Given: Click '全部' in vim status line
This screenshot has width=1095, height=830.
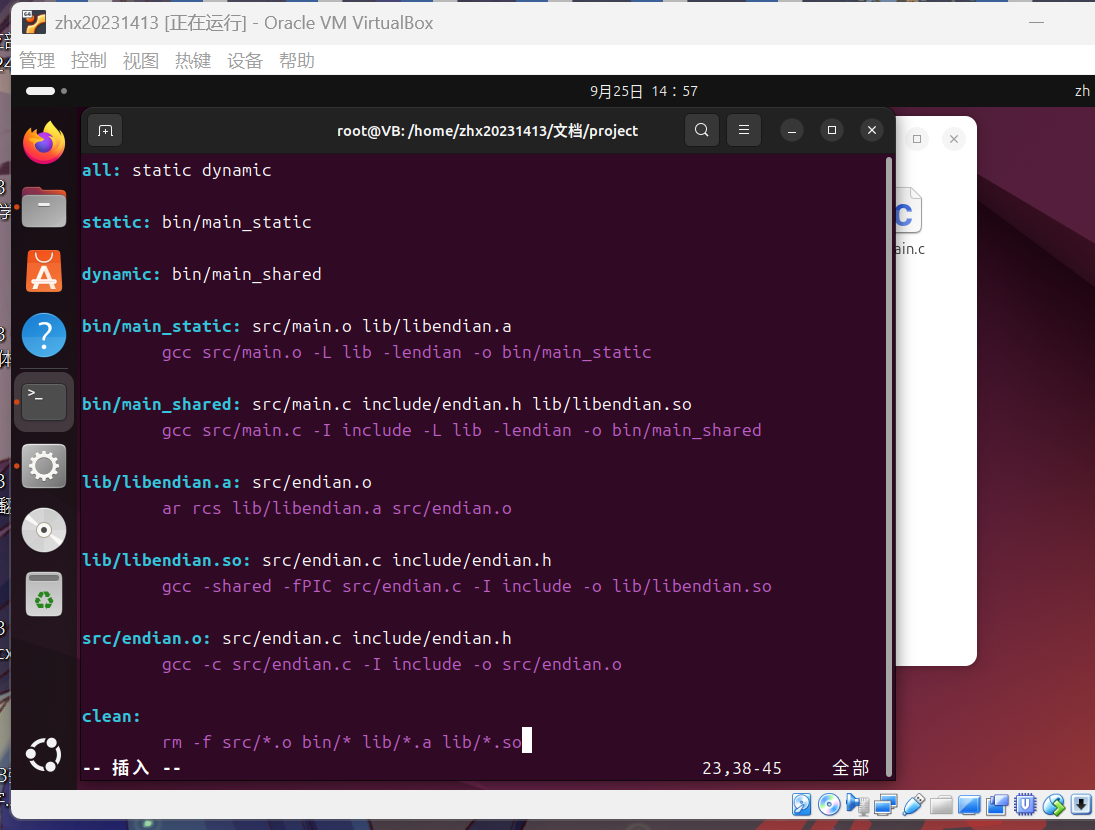Looking at the screenshot, I should pyautogui.click(x=851, y=768).
